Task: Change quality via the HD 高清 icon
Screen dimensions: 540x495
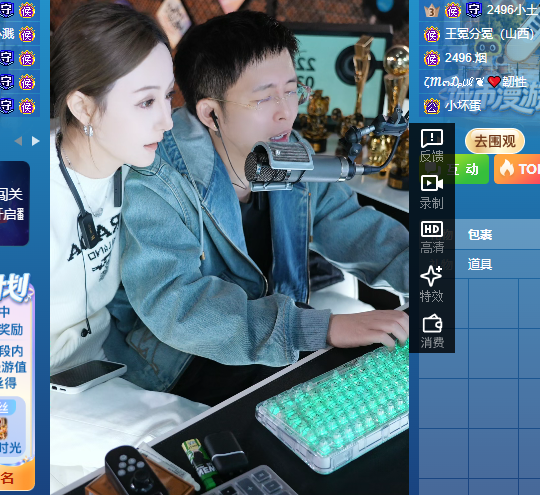Action: [432, 237]
